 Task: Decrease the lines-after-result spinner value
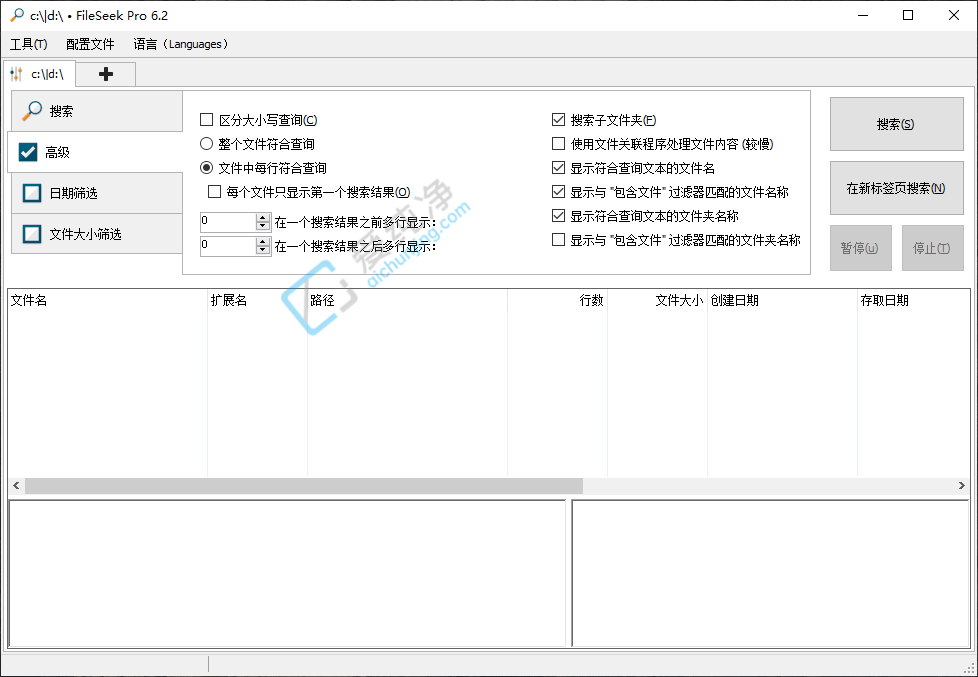tap(263, 250)
